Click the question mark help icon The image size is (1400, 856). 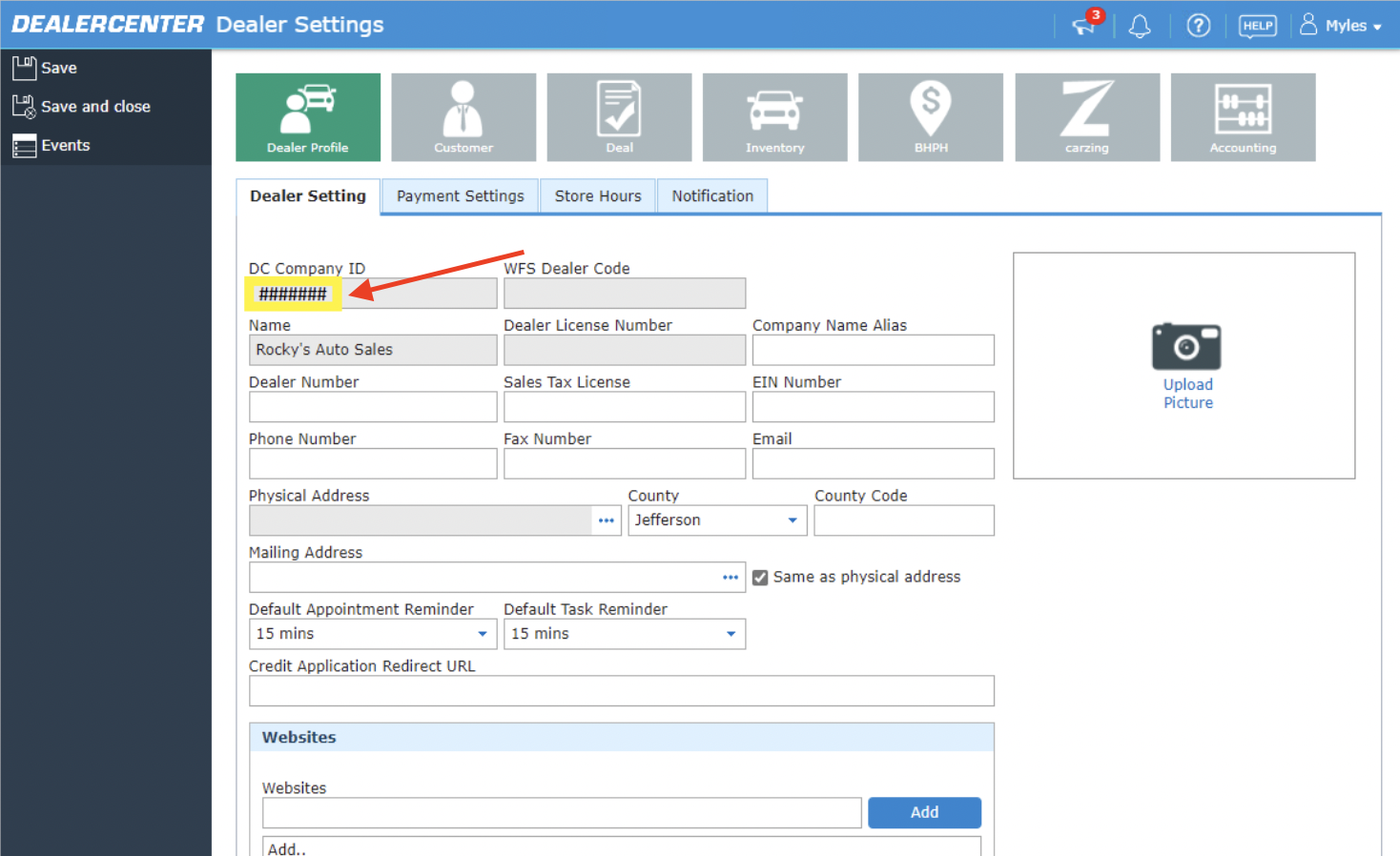tap(1198, 26)
